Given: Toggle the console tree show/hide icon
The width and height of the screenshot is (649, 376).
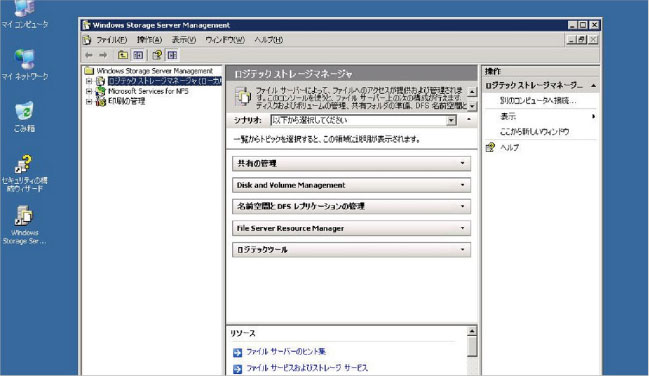Looking at the screenshot, I should click(x=138, y=55).
